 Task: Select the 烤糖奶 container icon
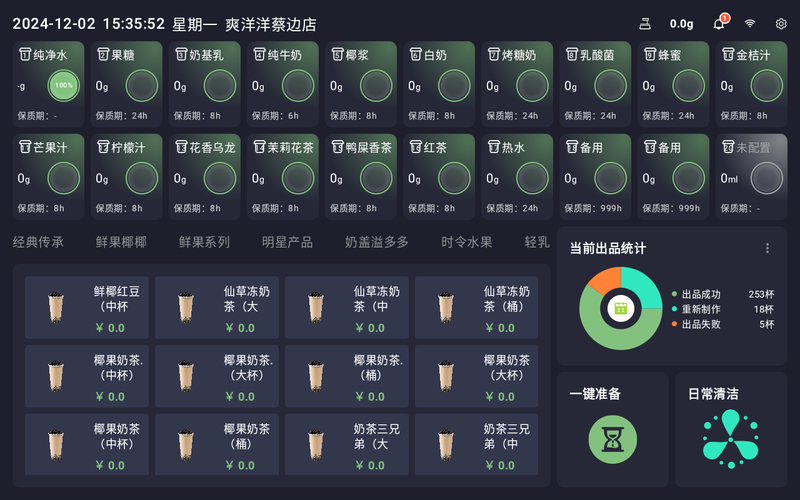[x=493, y=54]
